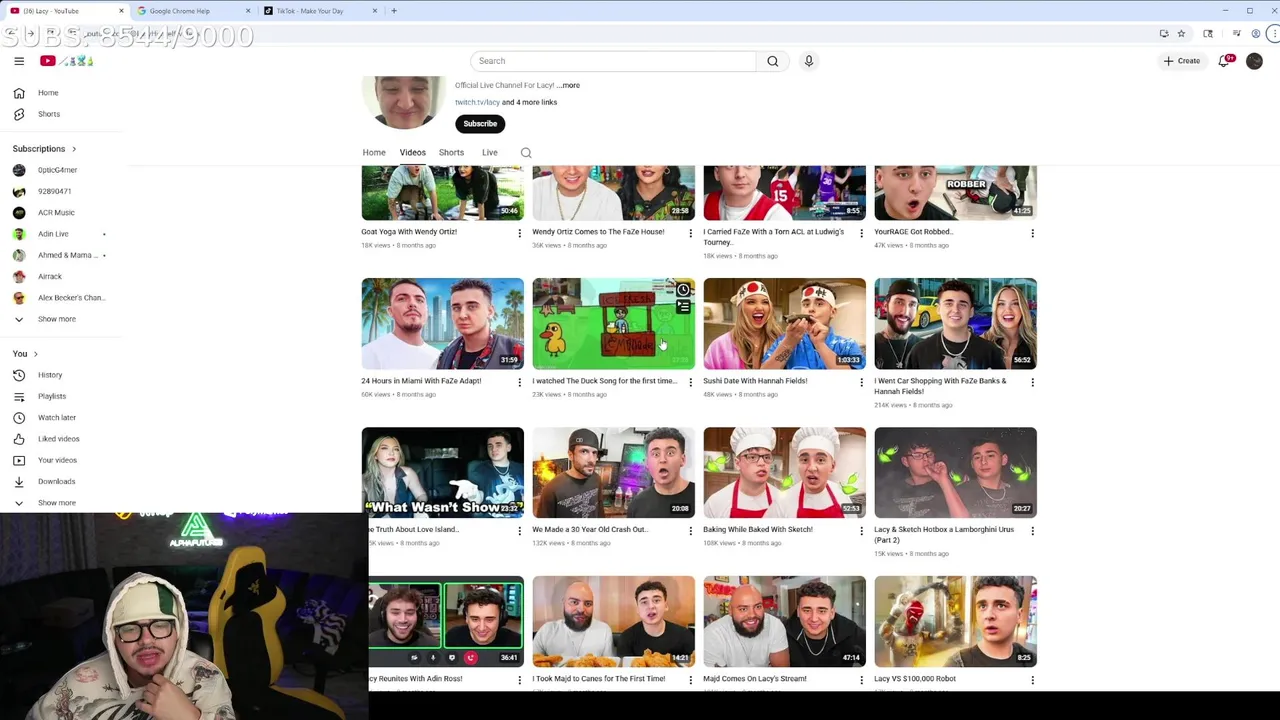
Task: Open the YouTube account avatar menu
Action: [1254, 61]
